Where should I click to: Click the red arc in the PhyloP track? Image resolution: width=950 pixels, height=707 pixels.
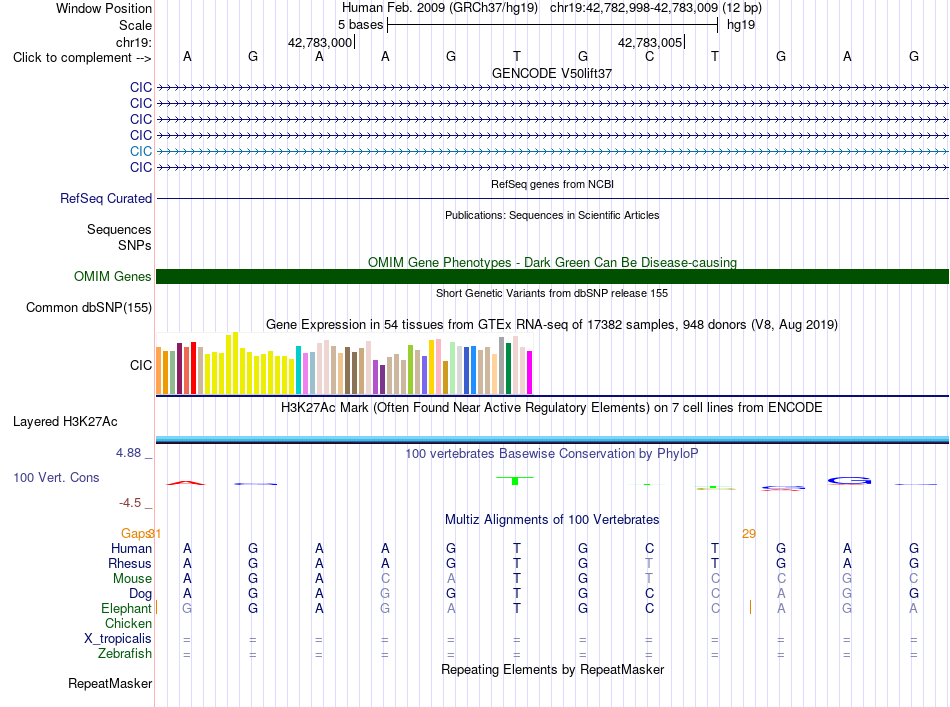click(186, 483)
